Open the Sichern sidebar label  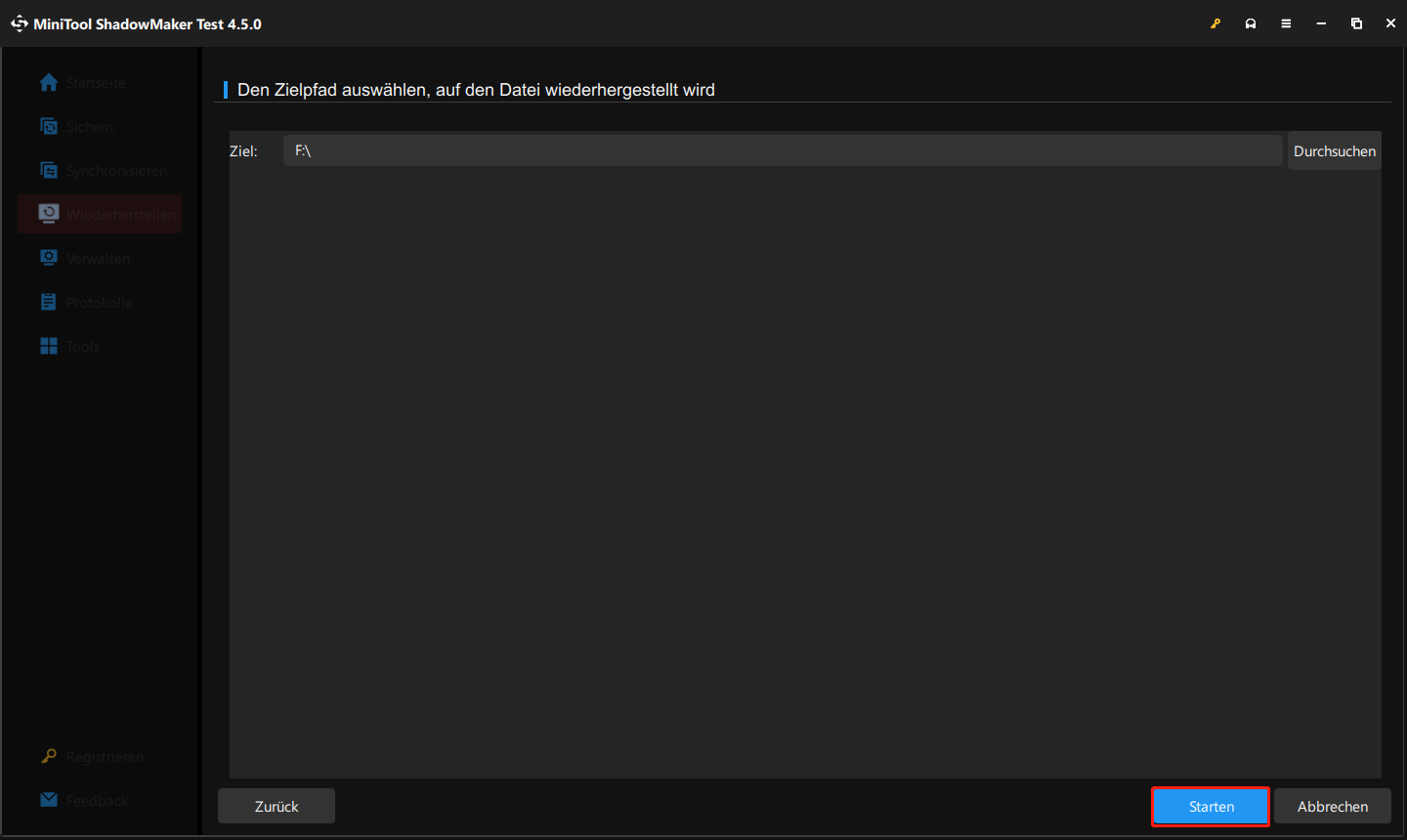(x=90, y=127)
